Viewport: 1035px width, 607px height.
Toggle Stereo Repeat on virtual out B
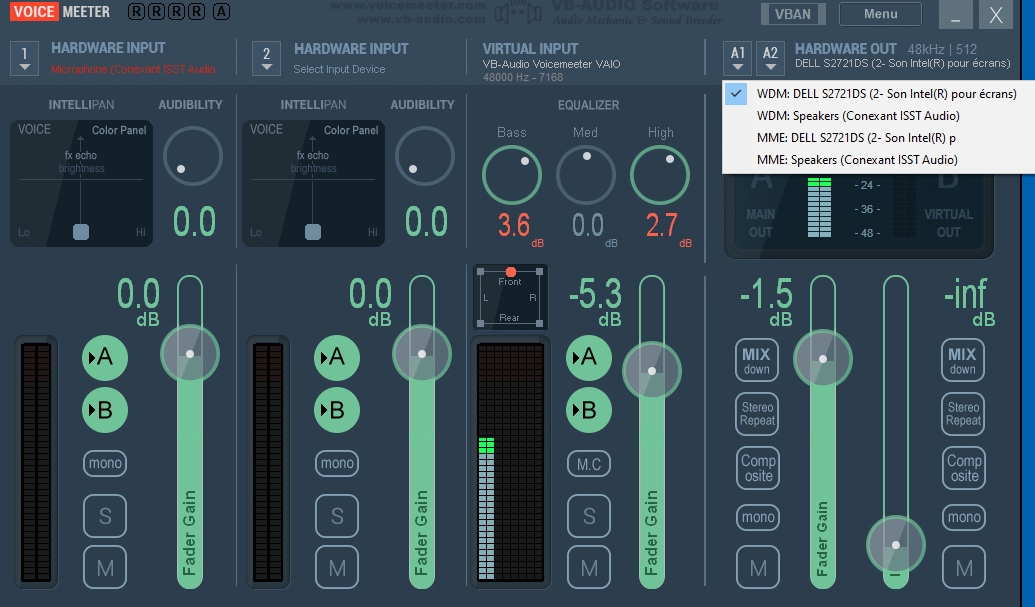coord(963,414)
